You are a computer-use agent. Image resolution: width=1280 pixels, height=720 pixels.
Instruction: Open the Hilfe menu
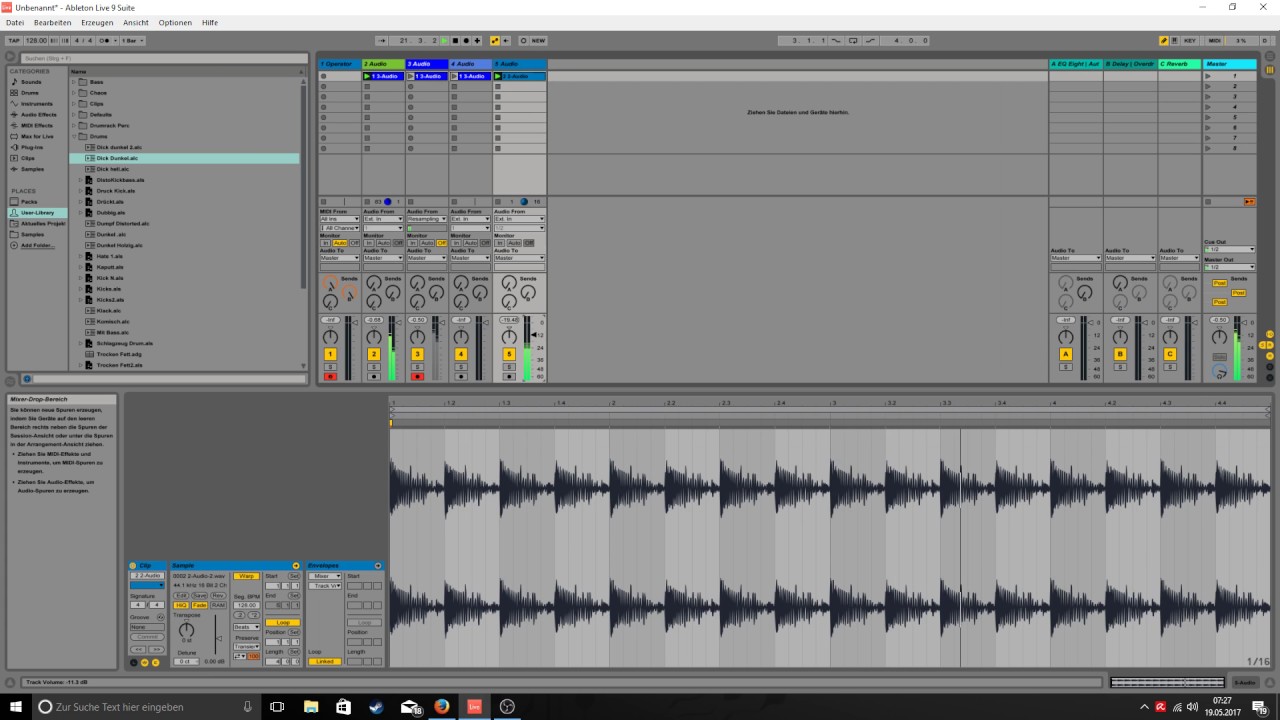(210, 22)
